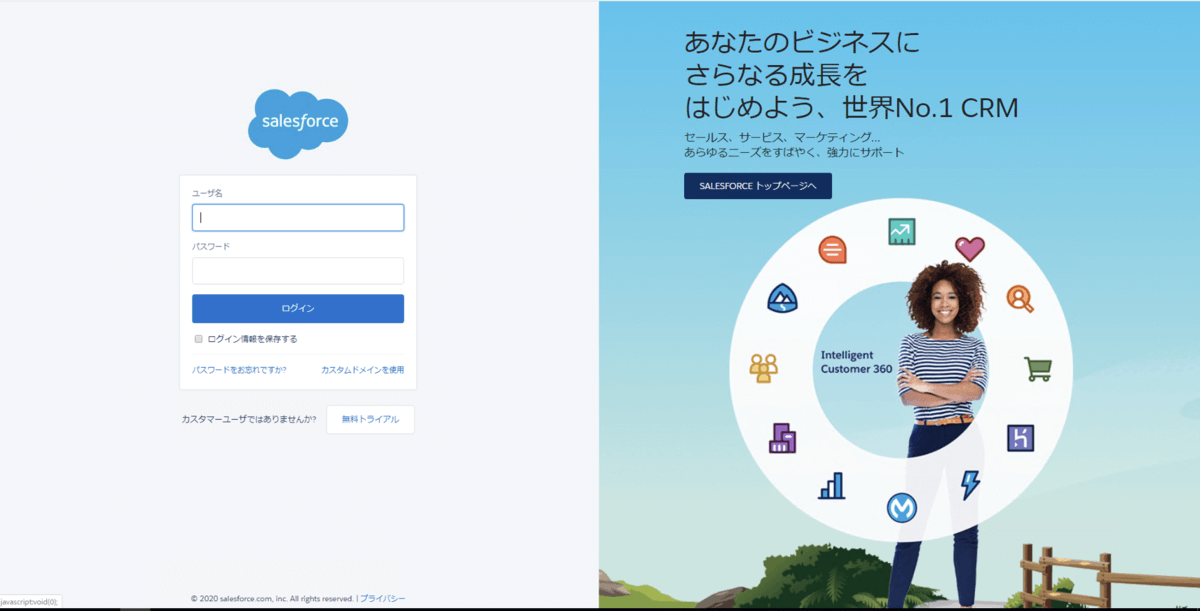1200x611 pixels.
Task: Click the blue ログイン button
Action: (x=298, y=308)
